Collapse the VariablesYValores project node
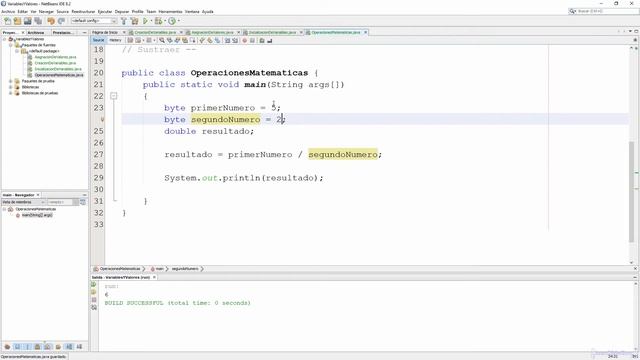This screenshot has height=360, width=640. click(4, 39)
